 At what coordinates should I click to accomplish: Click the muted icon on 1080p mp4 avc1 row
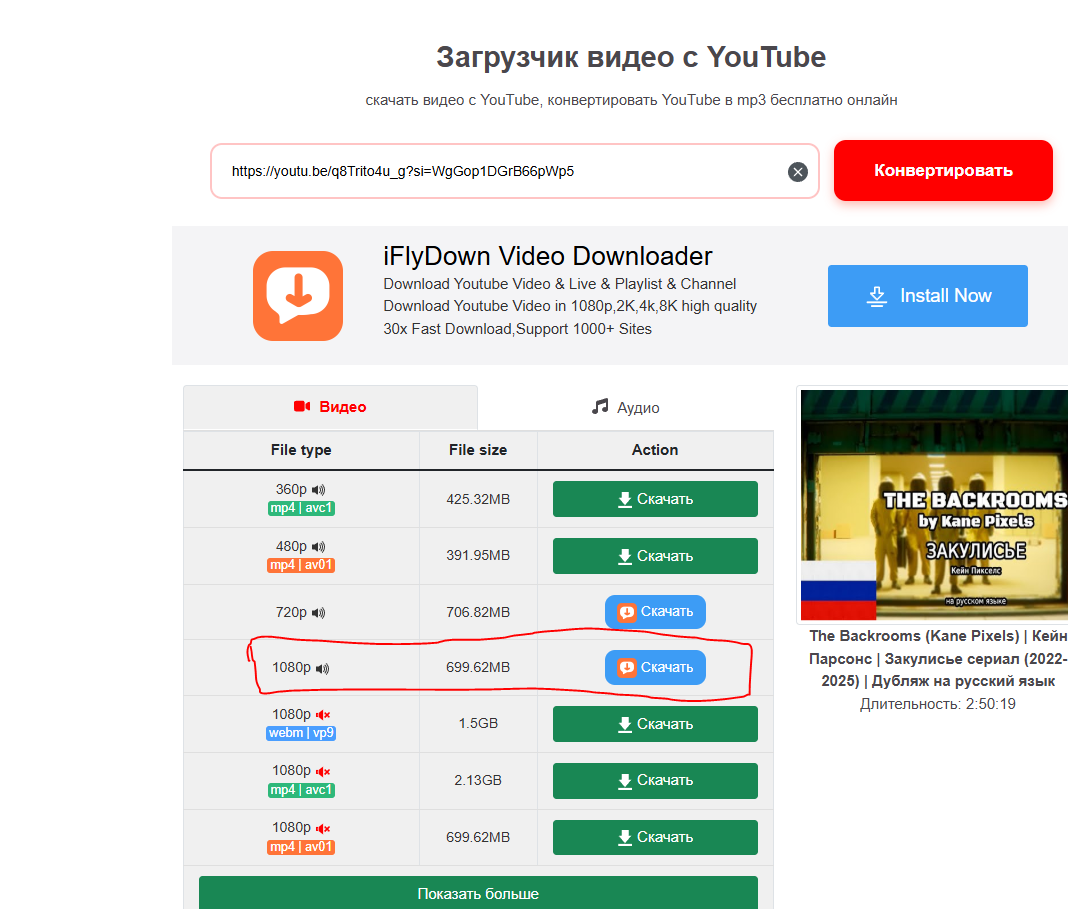[x=323, y=771]
